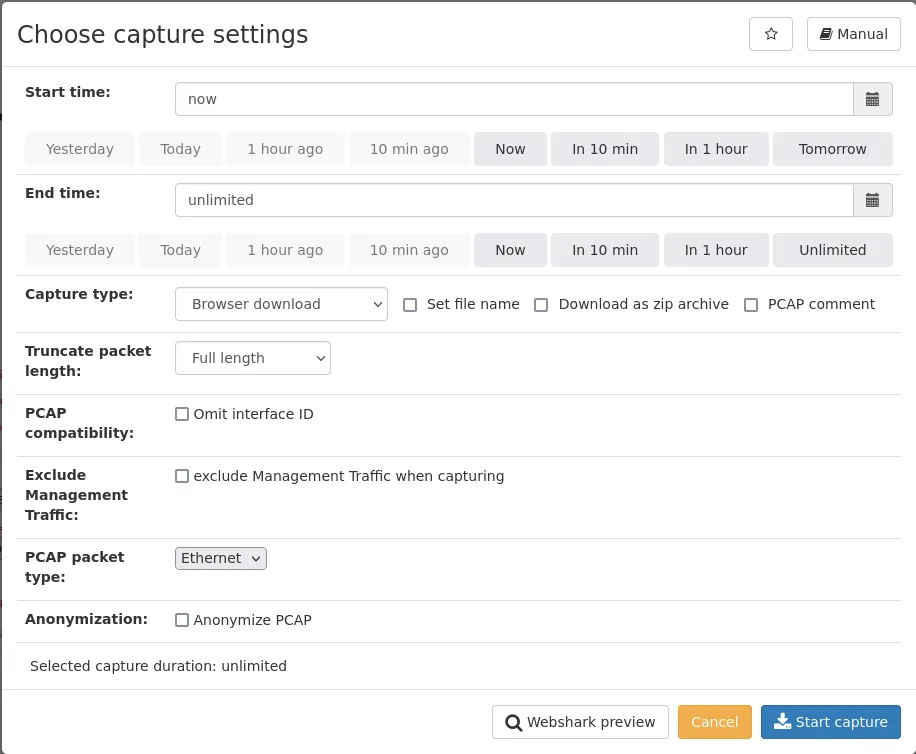
Task: Tick the PCAP comment checkbox
Action: pos(751,305)
